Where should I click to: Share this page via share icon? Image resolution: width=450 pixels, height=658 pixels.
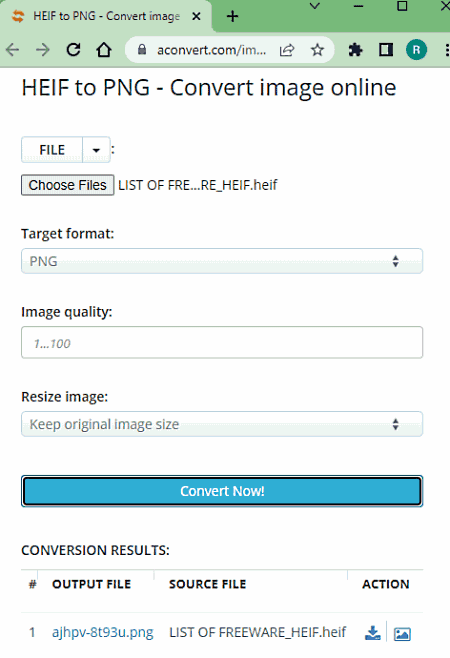click(x=287, y=50)
